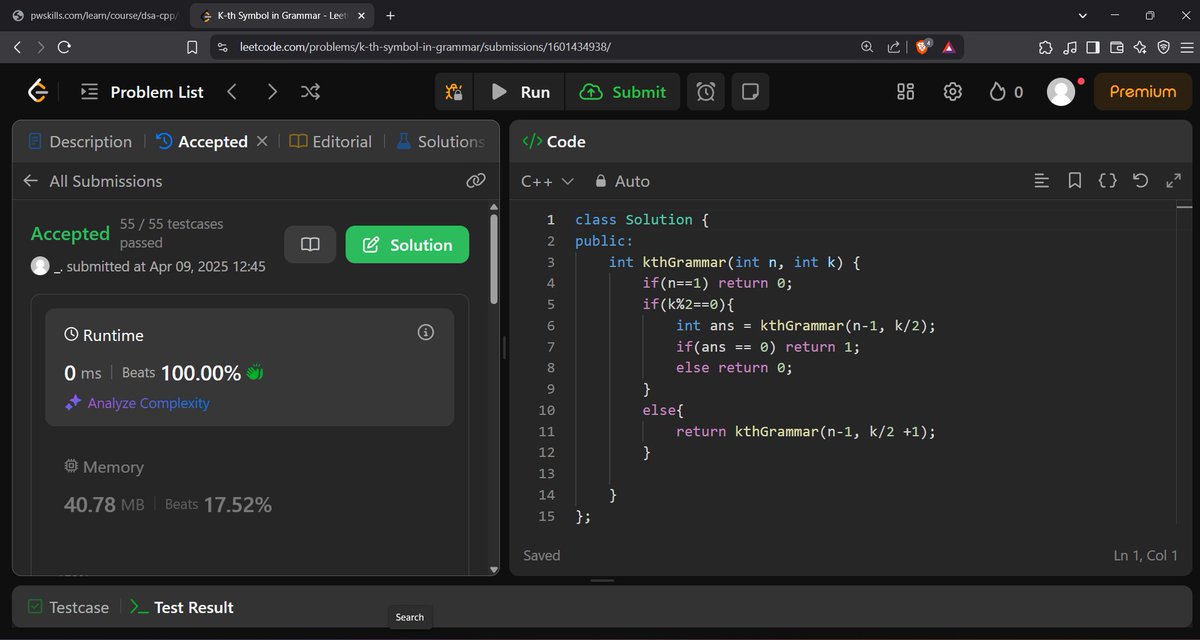
Task: Select the Accepted tab
Action: point(202,142)
